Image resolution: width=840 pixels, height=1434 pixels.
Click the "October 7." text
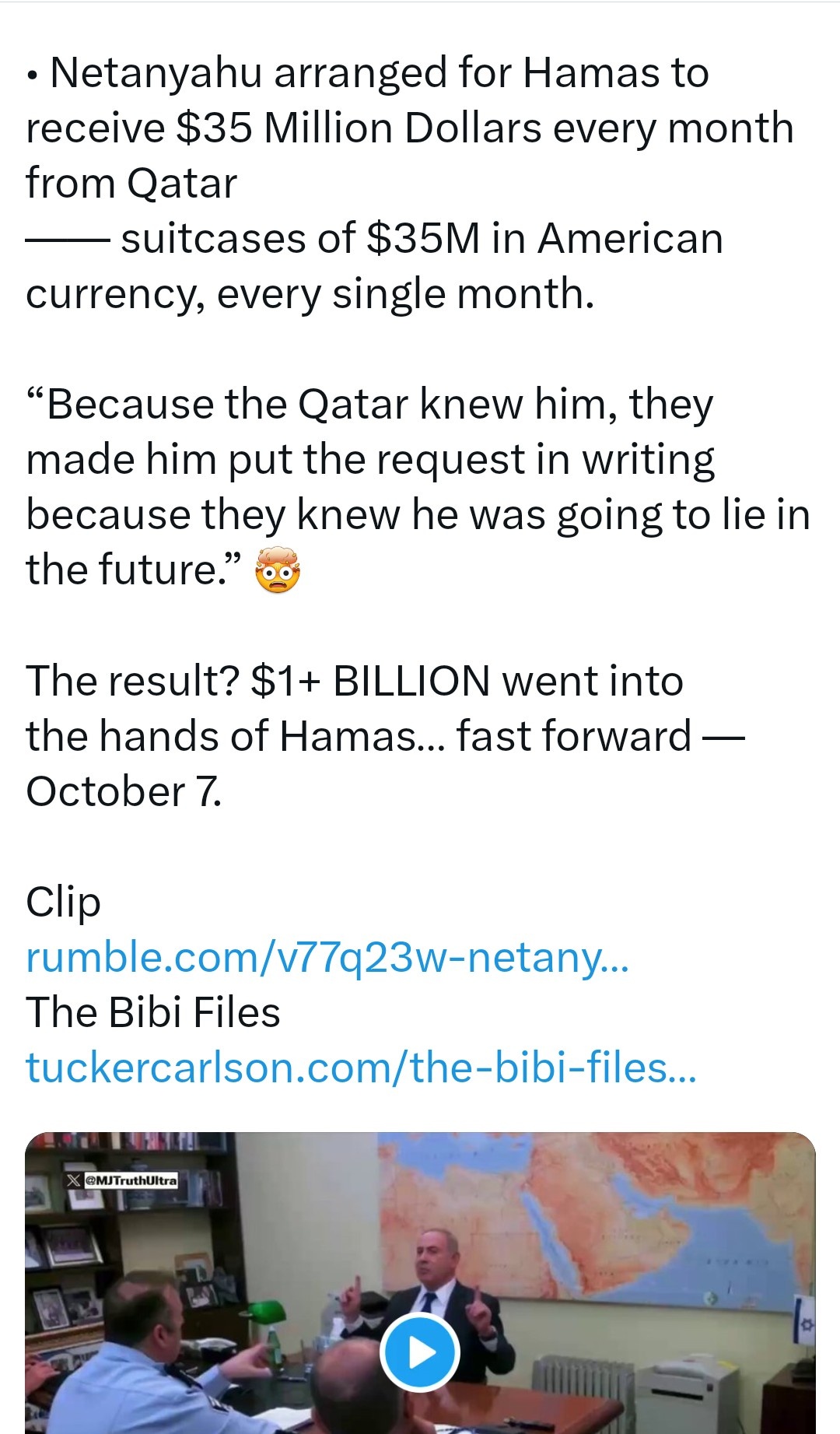point(124,792)
